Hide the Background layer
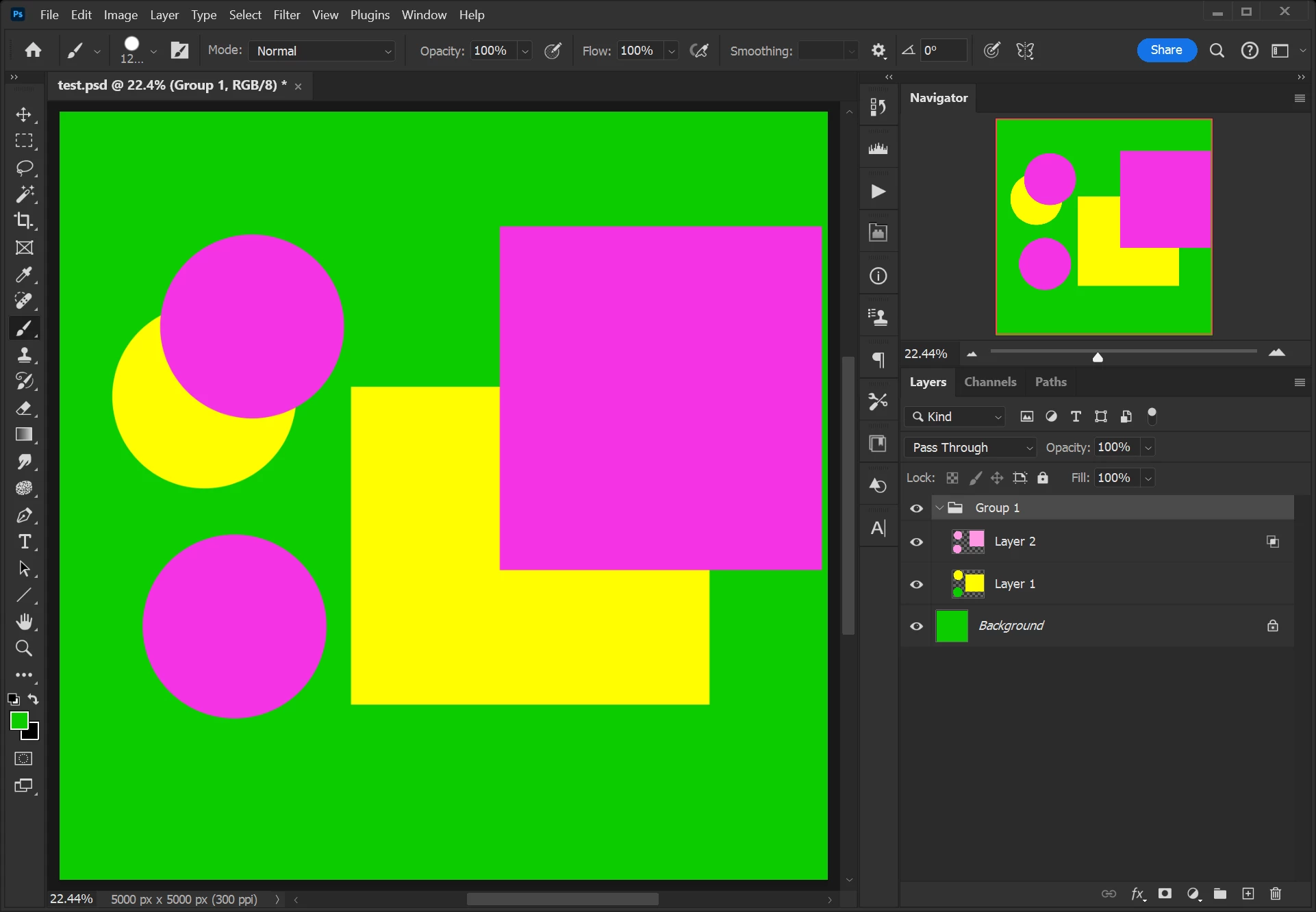 tap(916, 626)
